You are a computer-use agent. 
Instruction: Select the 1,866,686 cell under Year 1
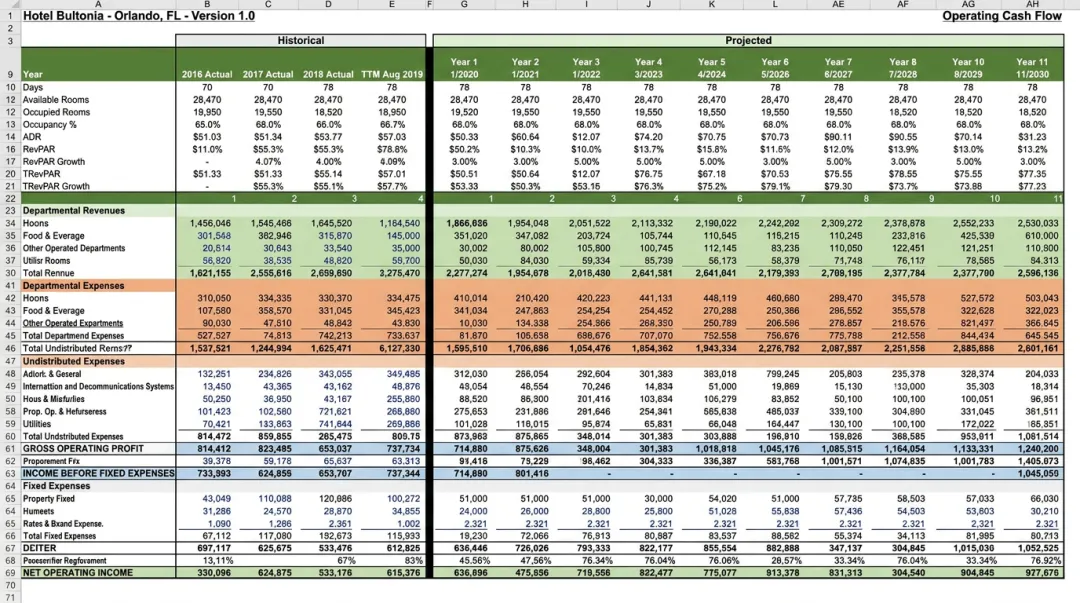466,223
